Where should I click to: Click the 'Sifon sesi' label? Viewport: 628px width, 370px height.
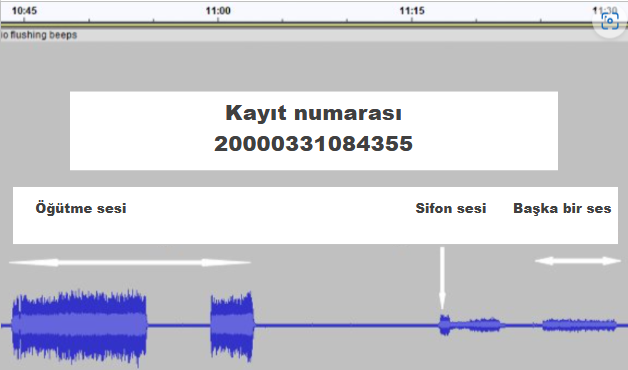point(451,208)
